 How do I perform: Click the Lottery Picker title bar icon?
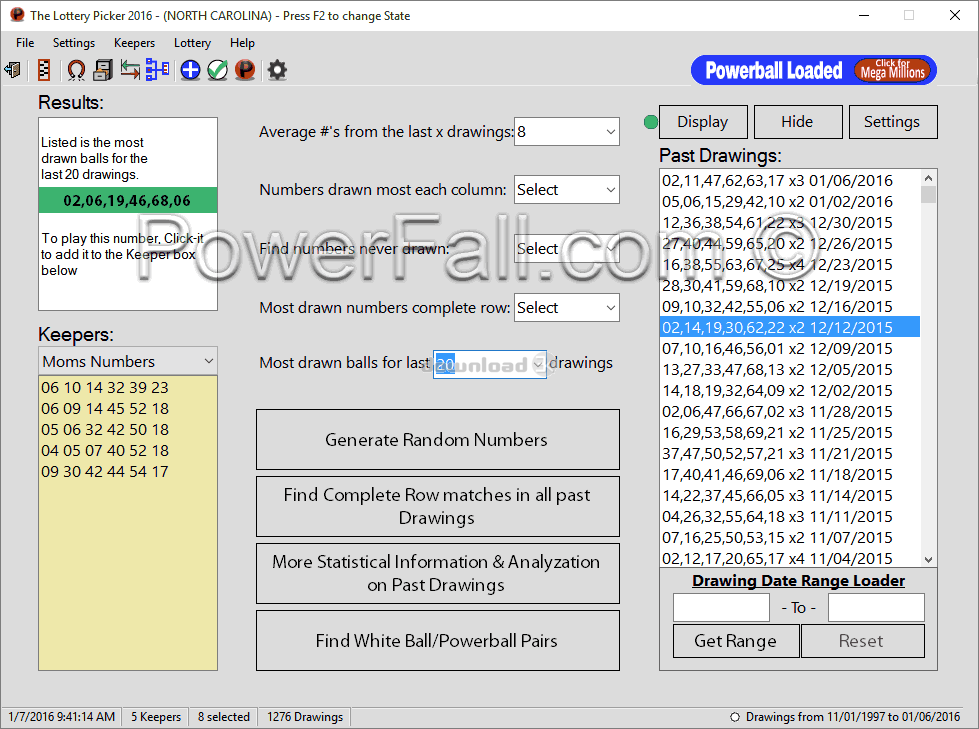[17, 15]
